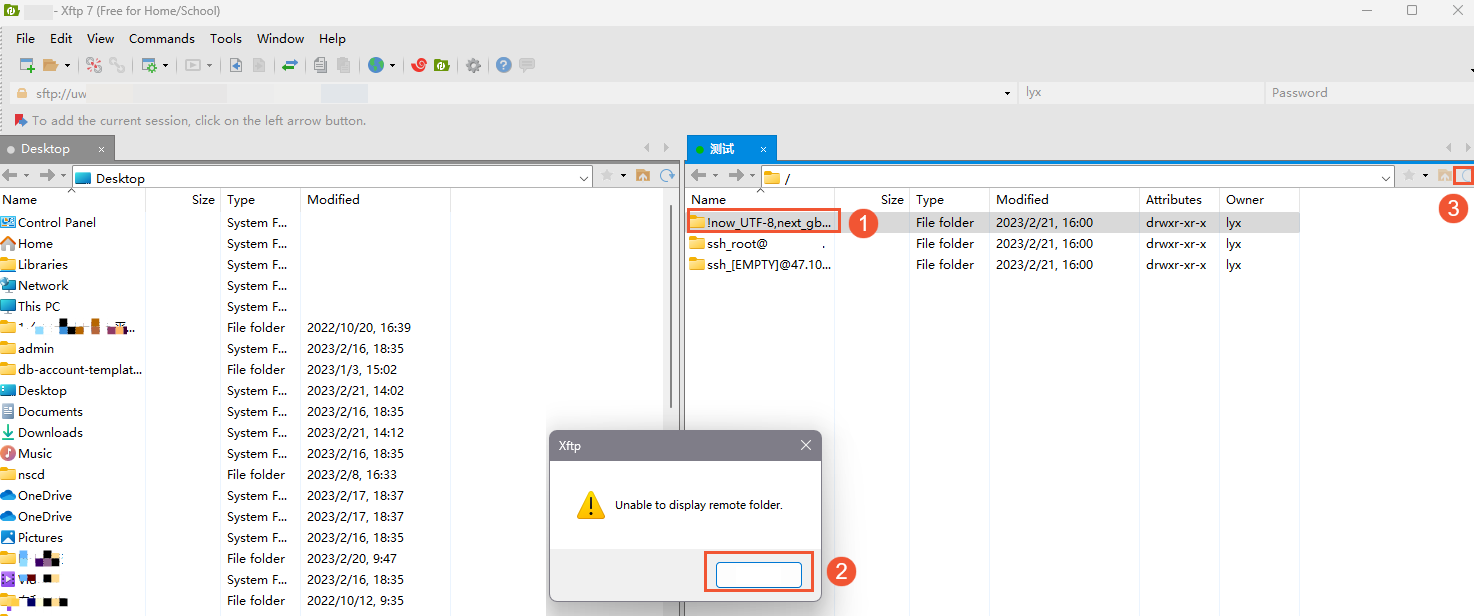Close the Xftp warning dialog
The width and height of the screenshot is (1474, 616).
805,445
